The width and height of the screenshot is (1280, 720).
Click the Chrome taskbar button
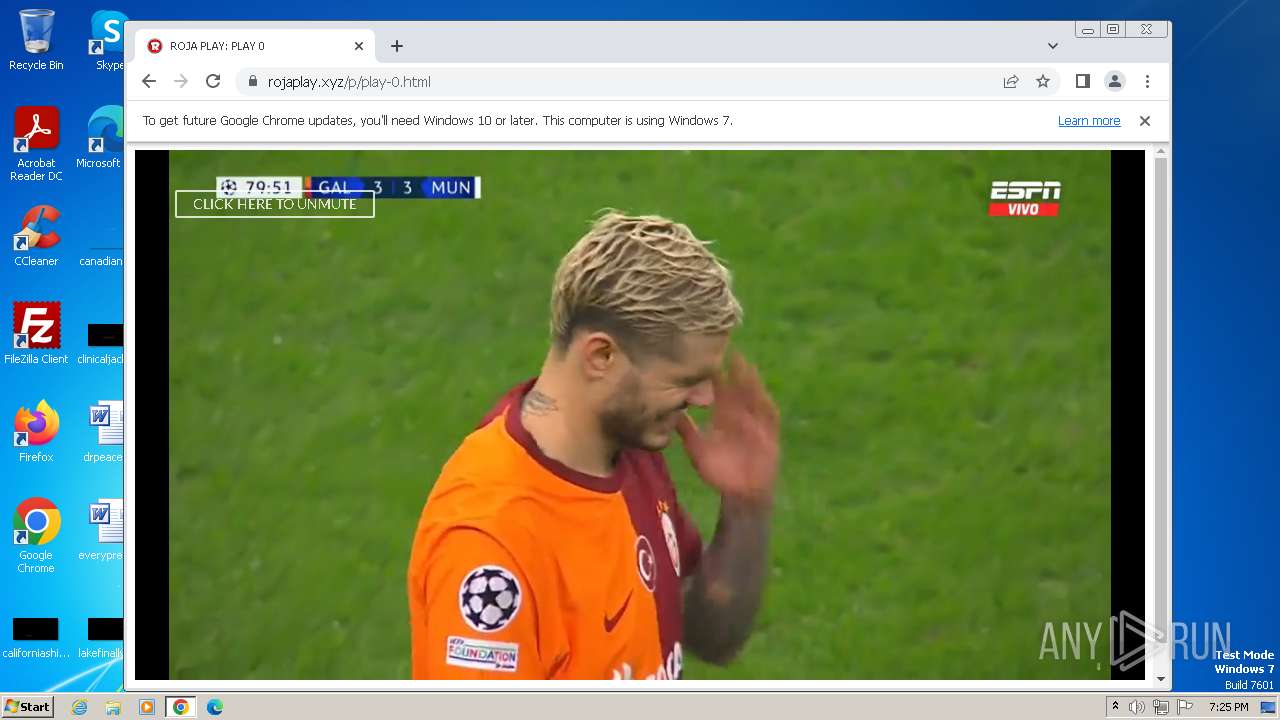(180, 707)
